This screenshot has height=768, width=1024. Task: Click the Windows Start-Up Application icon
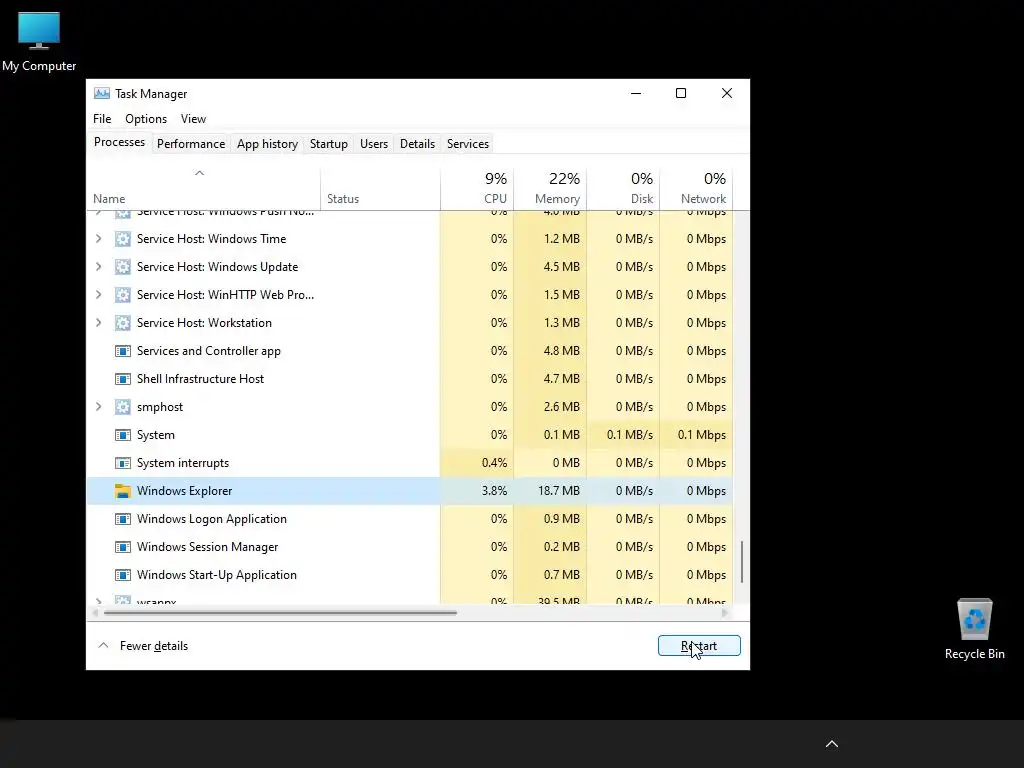click(122, 575)
